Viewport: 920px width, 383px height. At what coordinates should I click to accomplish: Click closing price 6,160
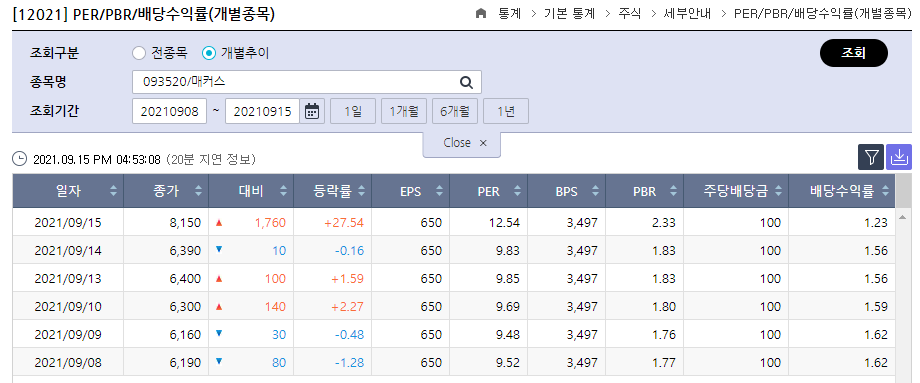coord(185,335)
